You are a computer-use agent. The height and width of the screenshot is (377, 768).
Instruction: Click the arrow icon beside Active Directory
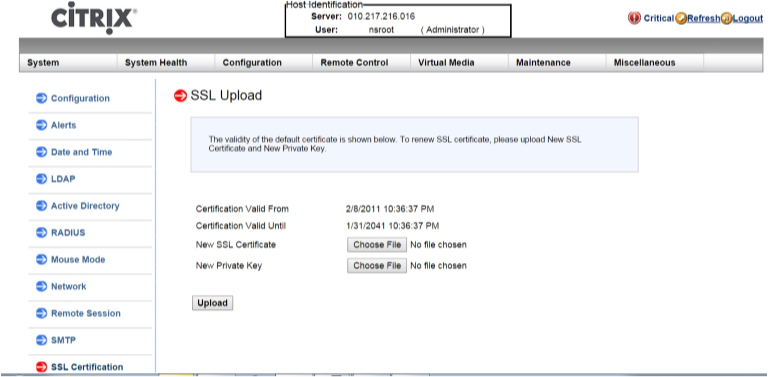coord(42,206)
